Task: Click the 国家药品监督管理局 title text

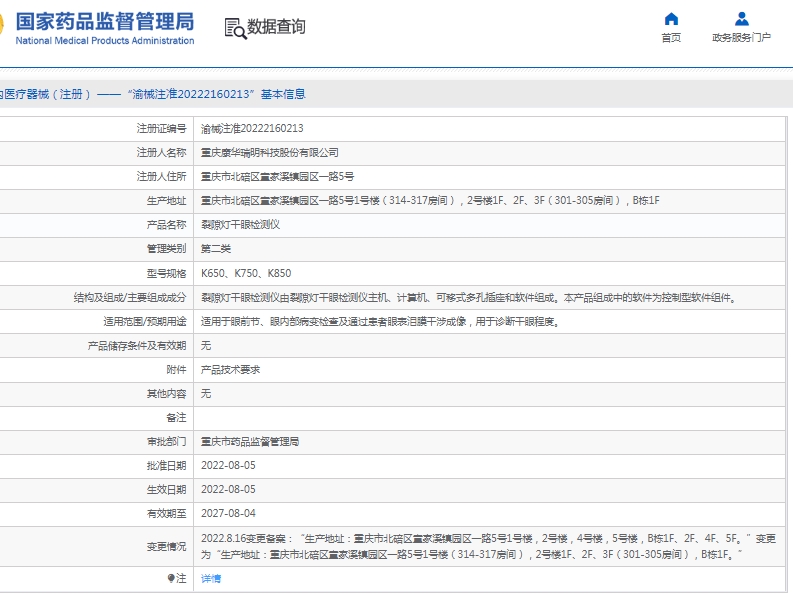Action: click(105, 21)
